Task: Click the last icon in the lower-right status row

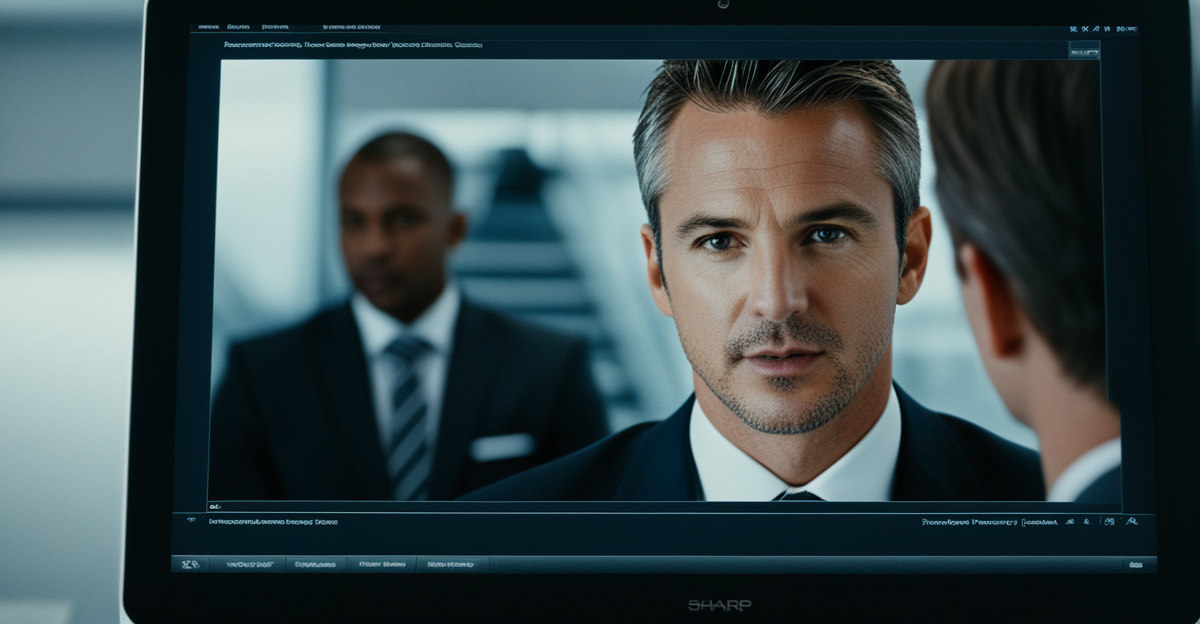Action: pos(1132,521)
